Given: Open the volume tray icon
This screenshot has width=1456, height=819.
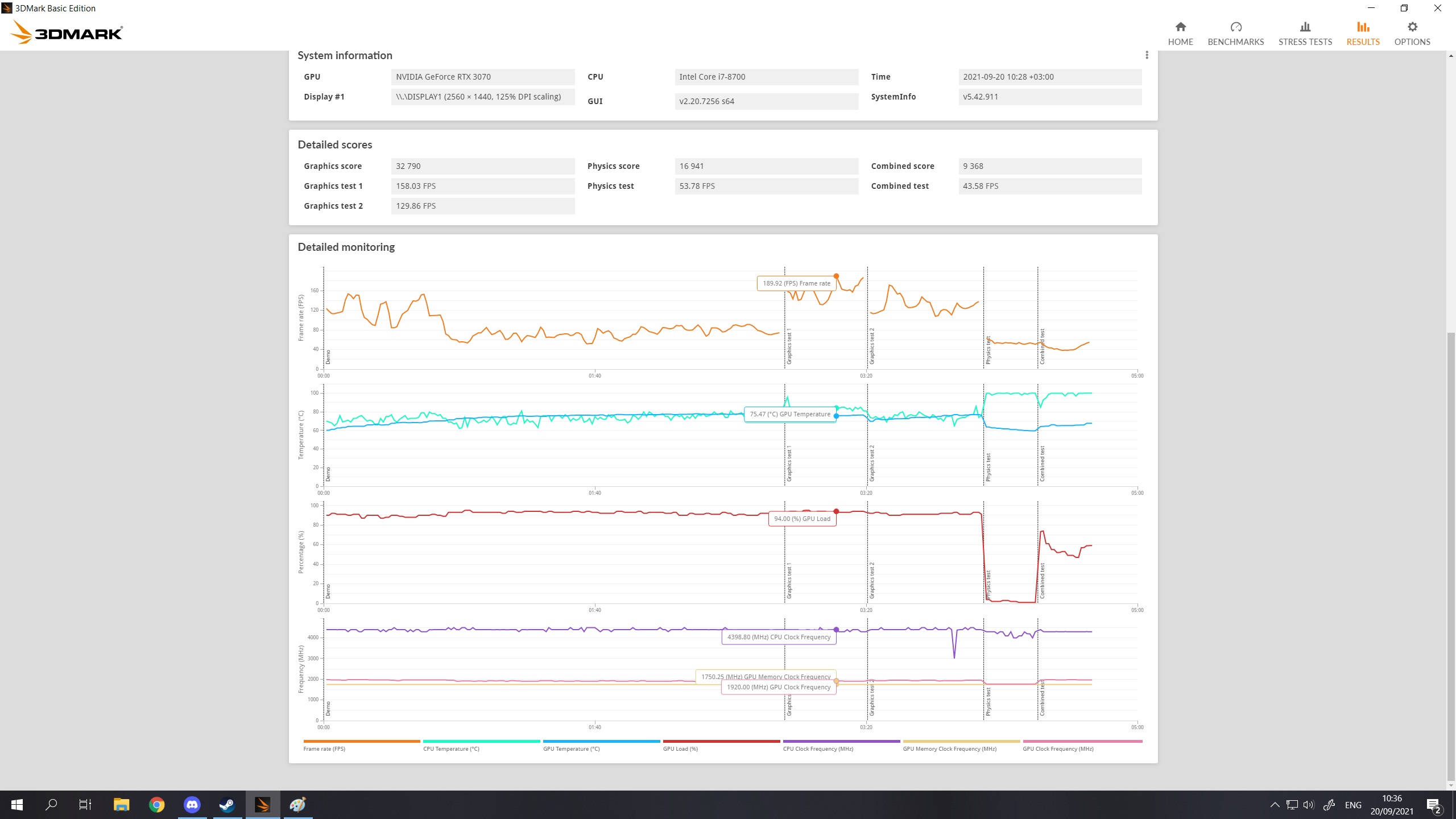Looking at the screenshot, I should pos(1309,805).
